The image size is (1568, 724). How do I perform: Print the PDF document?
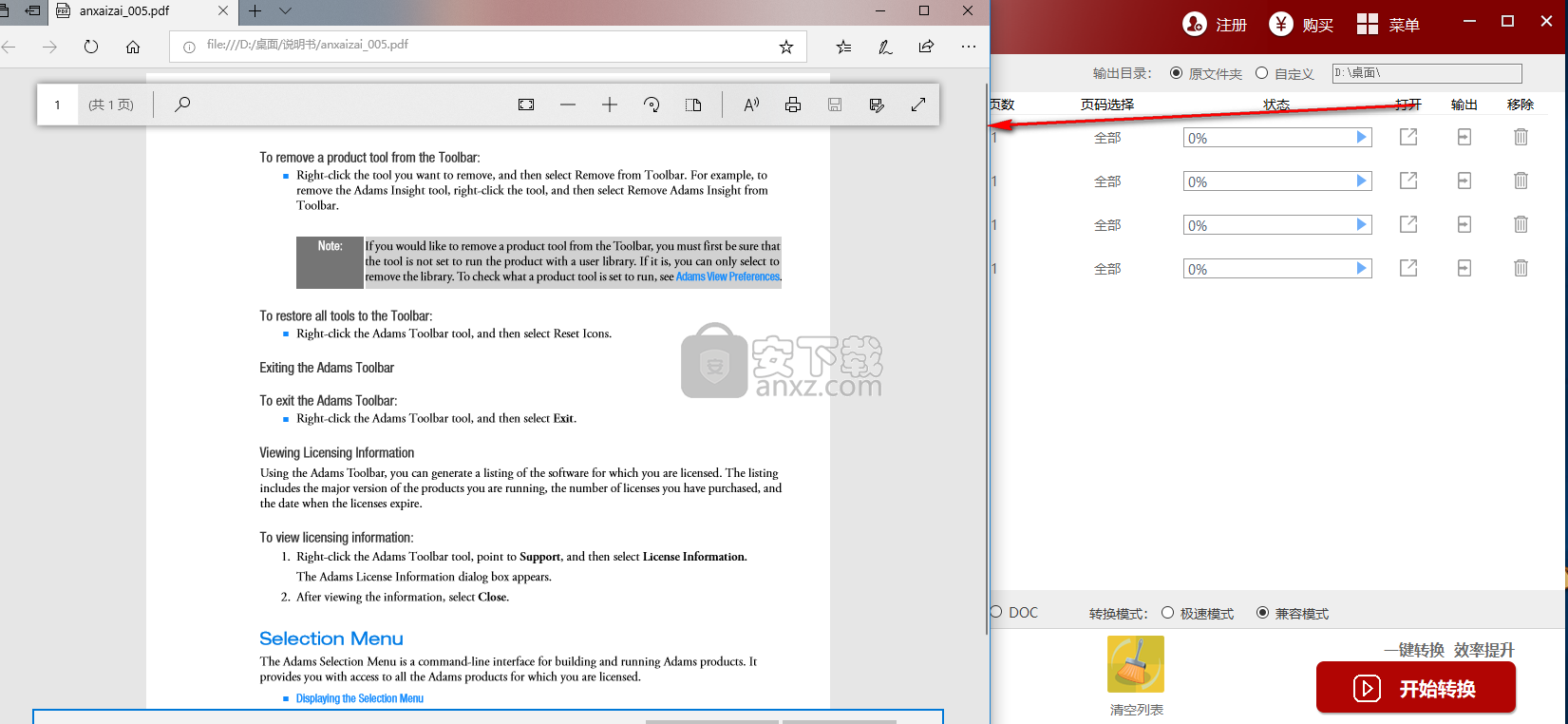click(793, 105)
